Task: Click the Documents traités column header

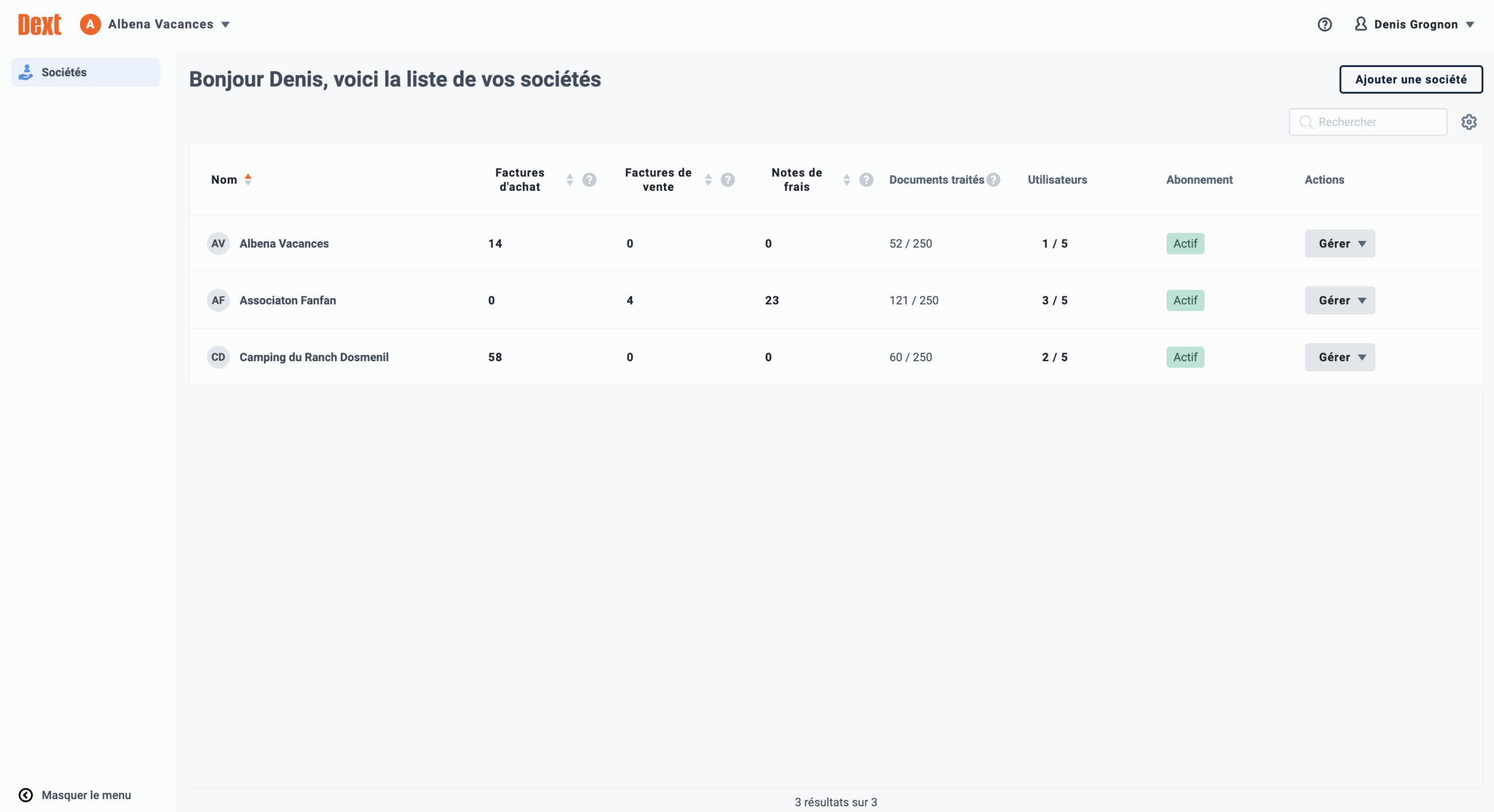Action: pos(937,180)
